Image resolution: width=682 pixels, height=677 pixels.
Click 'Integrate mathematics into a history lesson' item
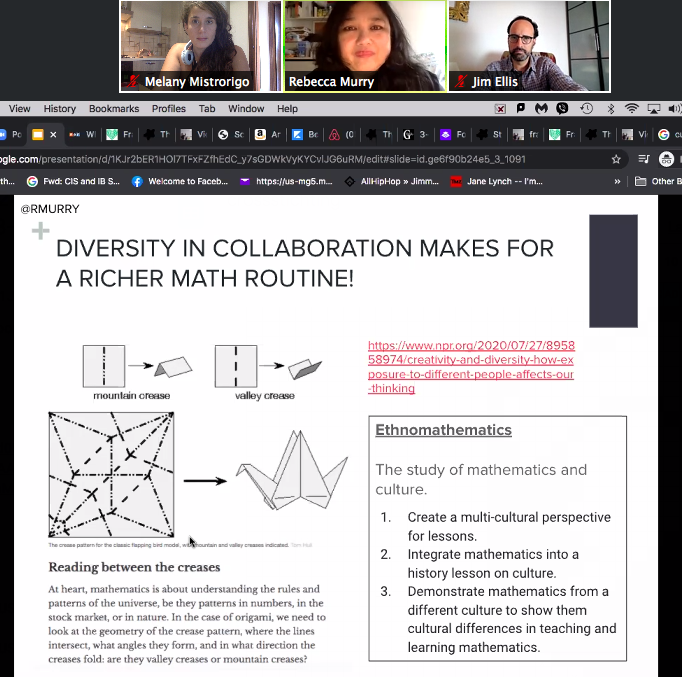(493, 564)
